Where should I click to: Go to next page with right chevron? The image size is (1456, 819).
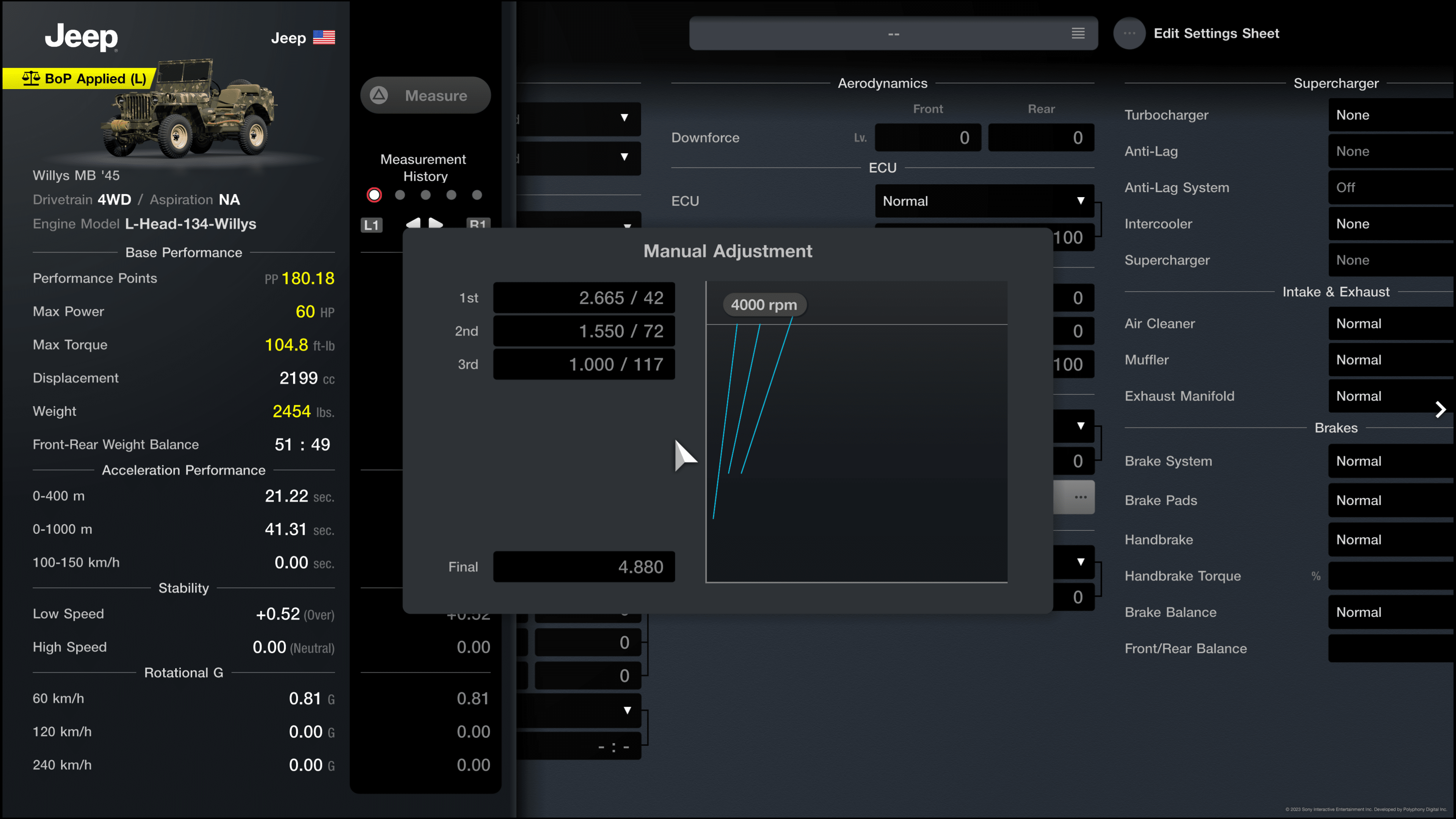point(1441,409)
